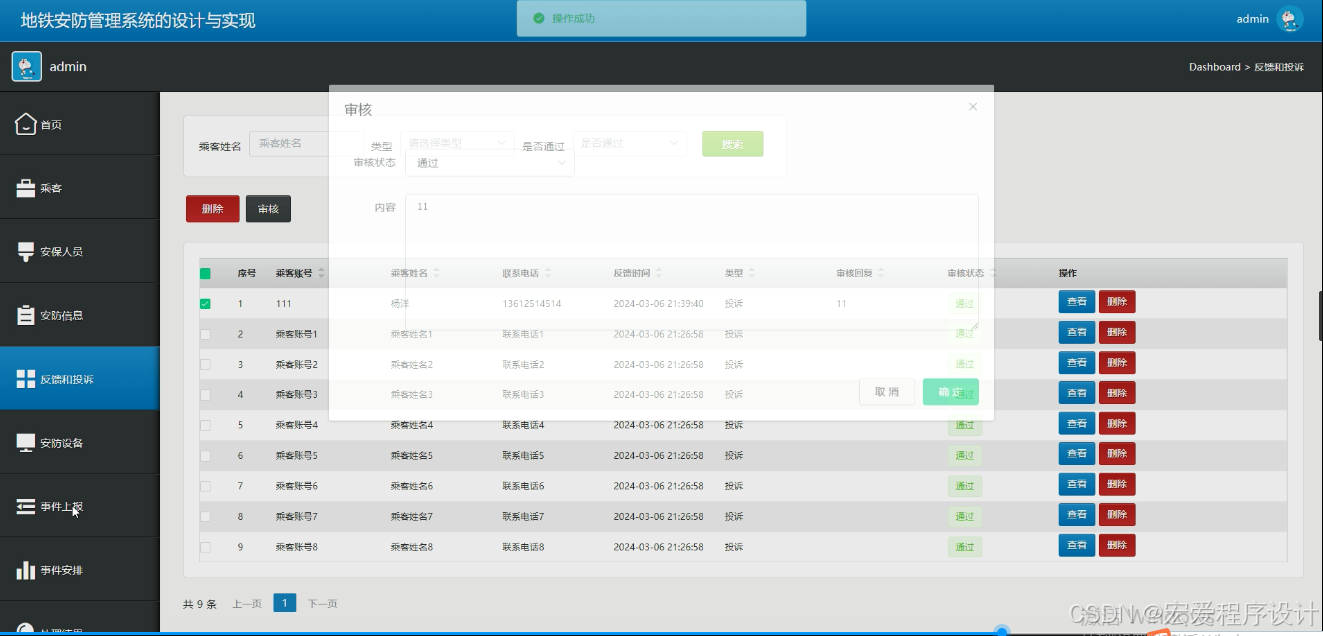Screen dimensions: 1323x636
Task: Click phone number 13612514514
Action: pyautogui.click(x=532, y=304)
